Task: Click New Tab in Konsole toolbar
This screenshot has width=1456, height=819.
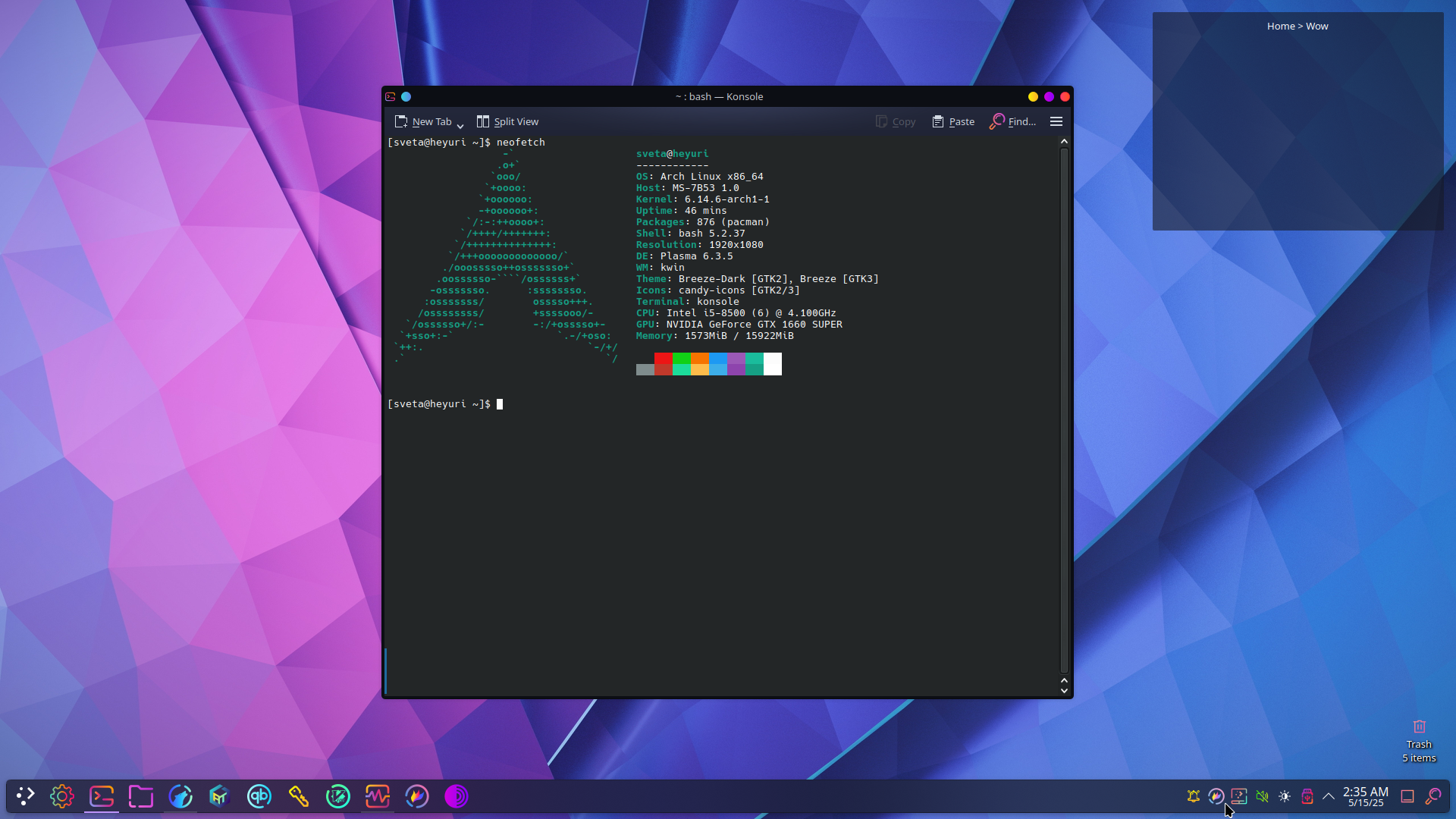Action: tap(423, 121)
